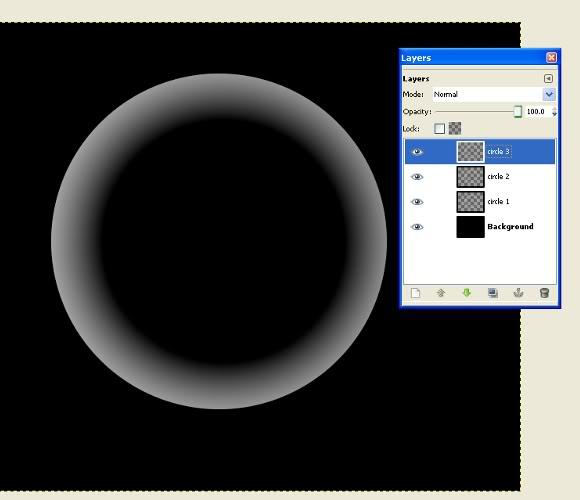Lower the layer with green down arrow
This screenshot has width=580, height=500.
coord(466,293)
